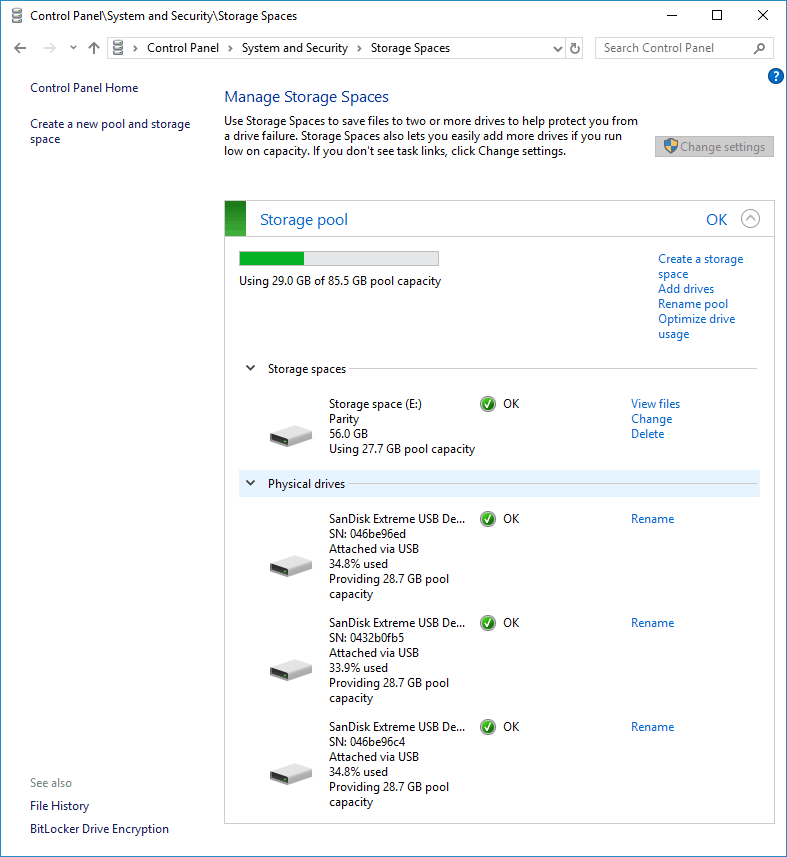This screenshot has height=857, width=787.
Task: Open Add drives link
Action: [x=686, y=289]
